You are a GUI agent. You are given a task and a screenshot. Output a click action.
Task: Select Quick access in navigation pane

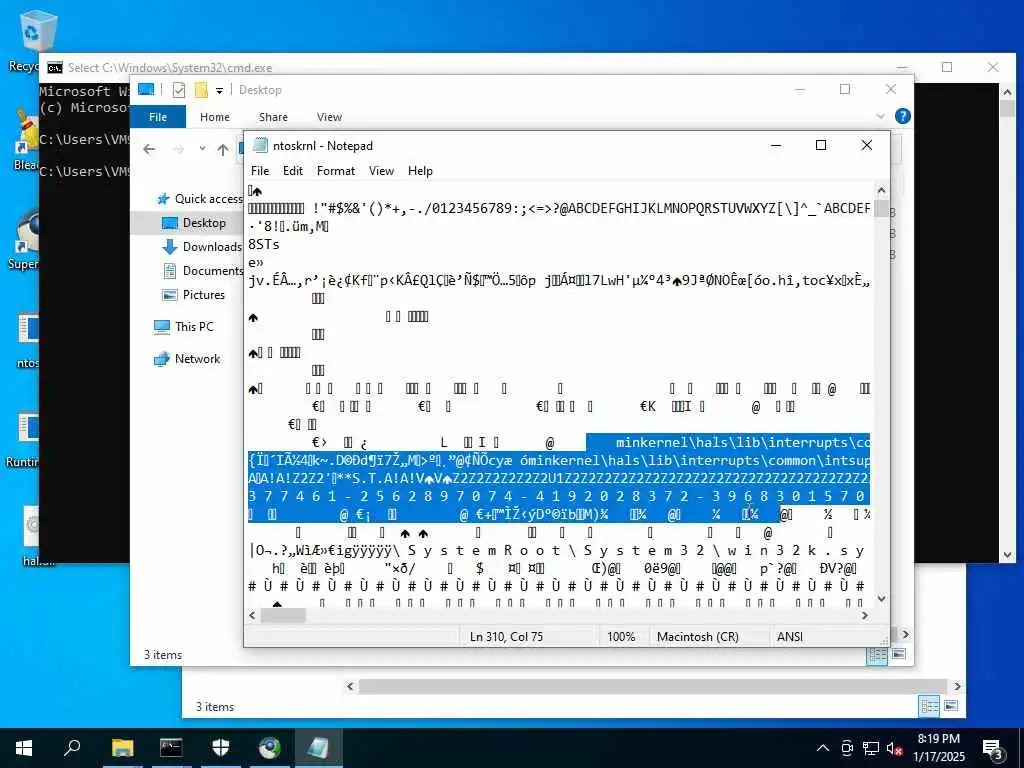tap(200, 199)
